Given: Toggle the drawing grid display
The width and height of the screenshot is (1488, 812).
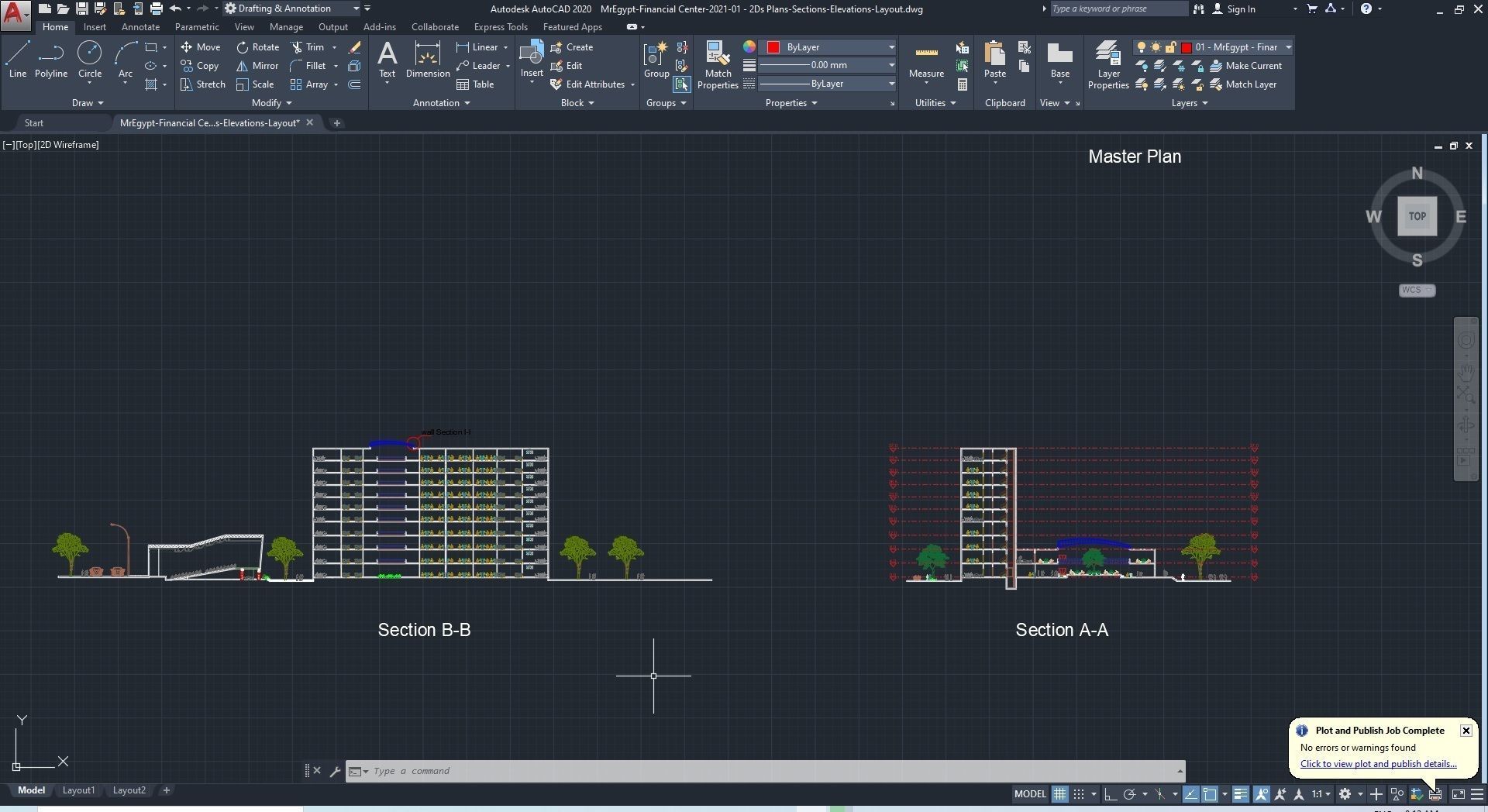Looking at the screenshot, I should click(1059, 794).
